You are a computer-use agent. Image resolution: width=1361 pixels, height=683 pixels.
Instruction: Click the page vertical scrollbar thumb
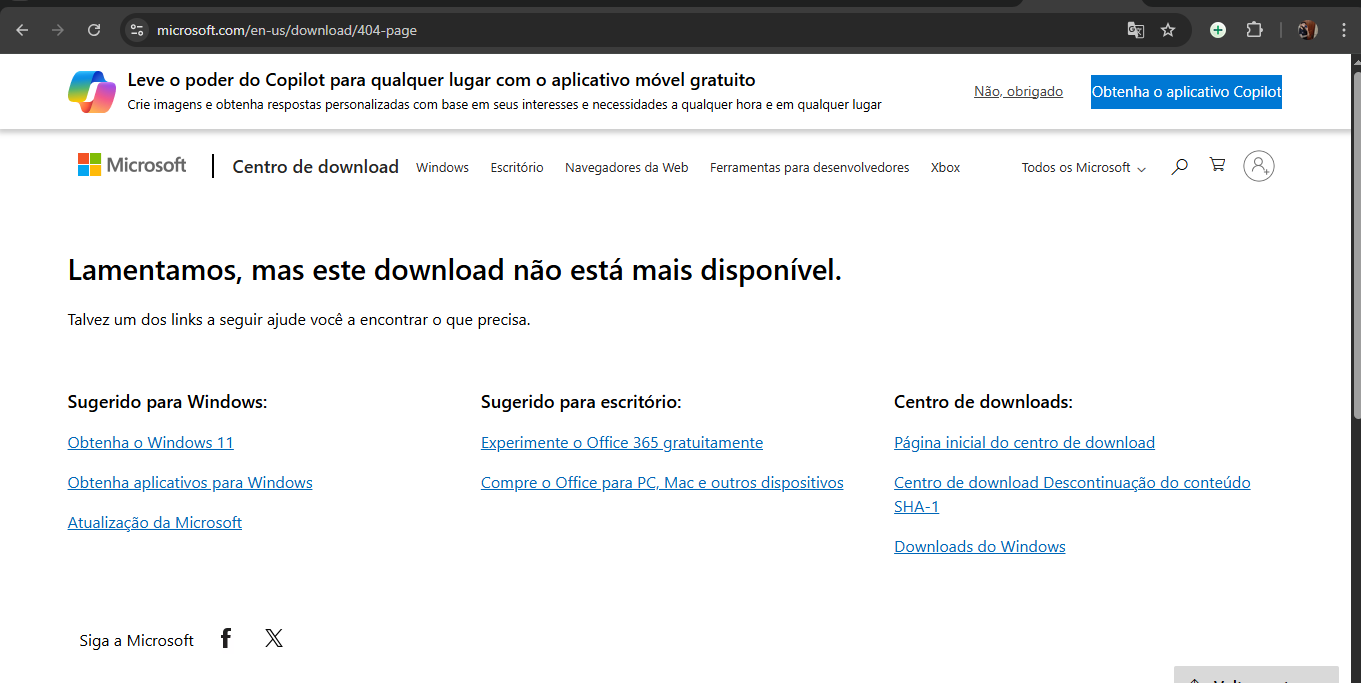[x=1356, y=245]
